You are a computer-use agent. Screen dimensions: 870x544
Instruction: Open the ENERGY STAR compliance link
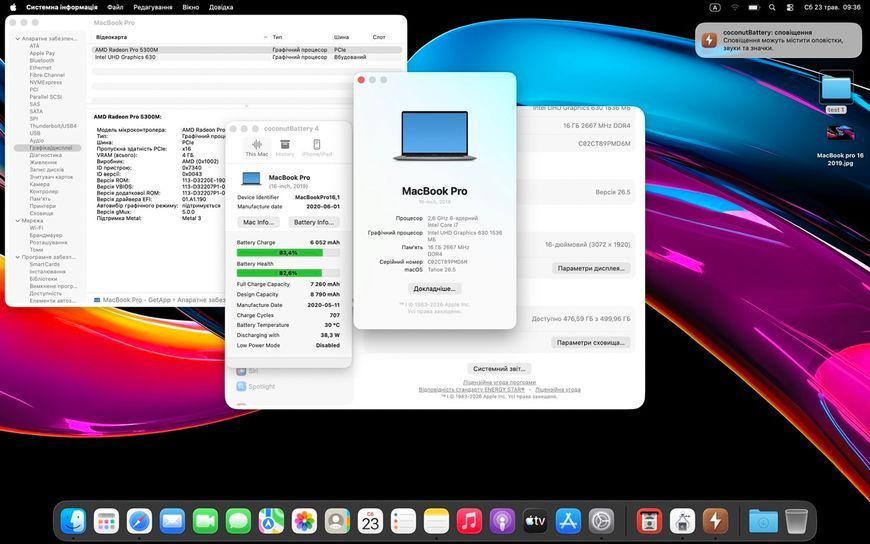click(x=472, y=390)
